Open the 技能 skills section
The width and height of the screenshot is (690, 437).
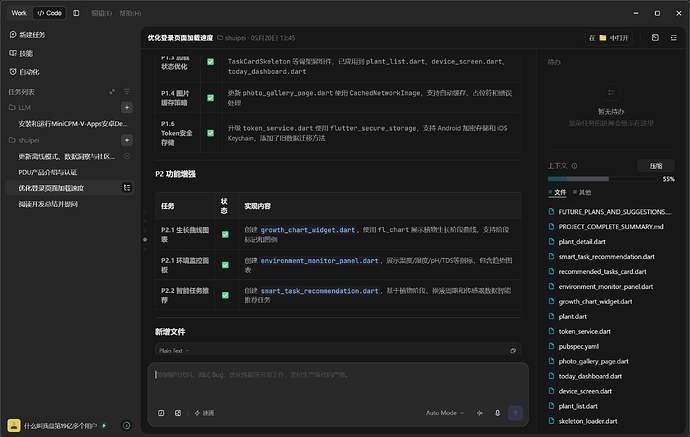click(21, 53)
